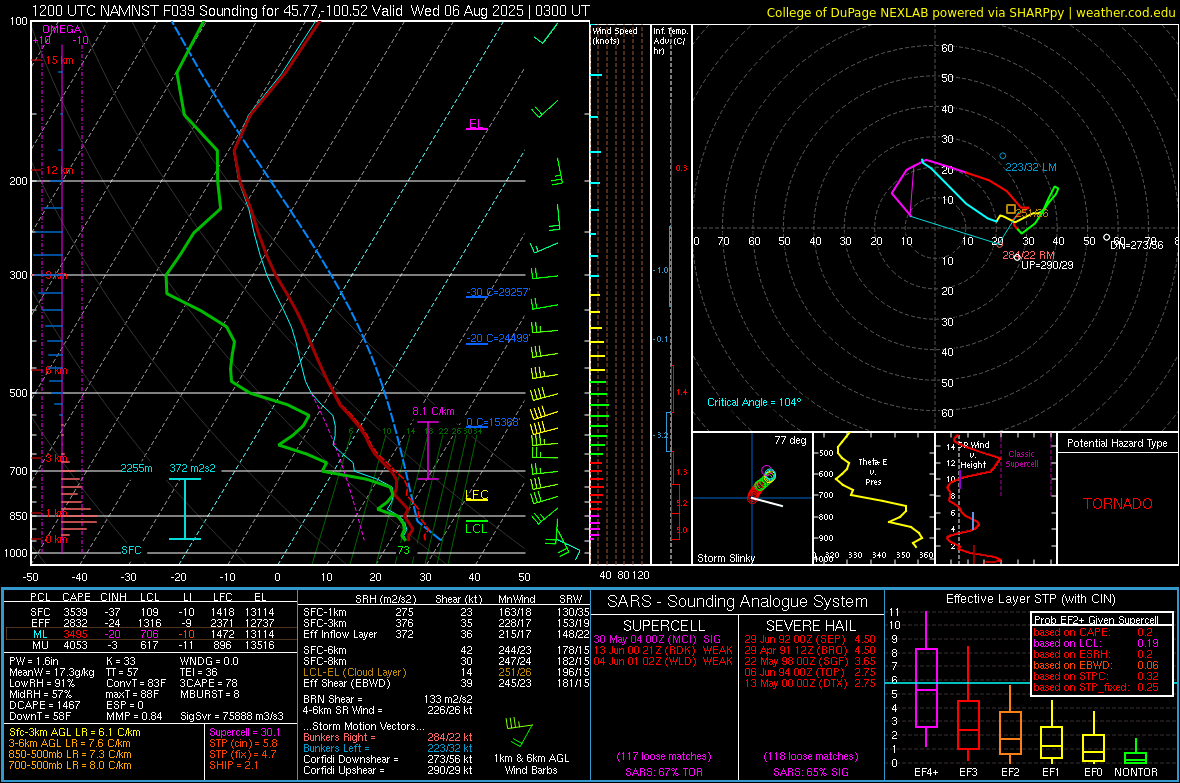Click the red TORNADO hazard text
Screen dimensions: 1180x783
1118,504
